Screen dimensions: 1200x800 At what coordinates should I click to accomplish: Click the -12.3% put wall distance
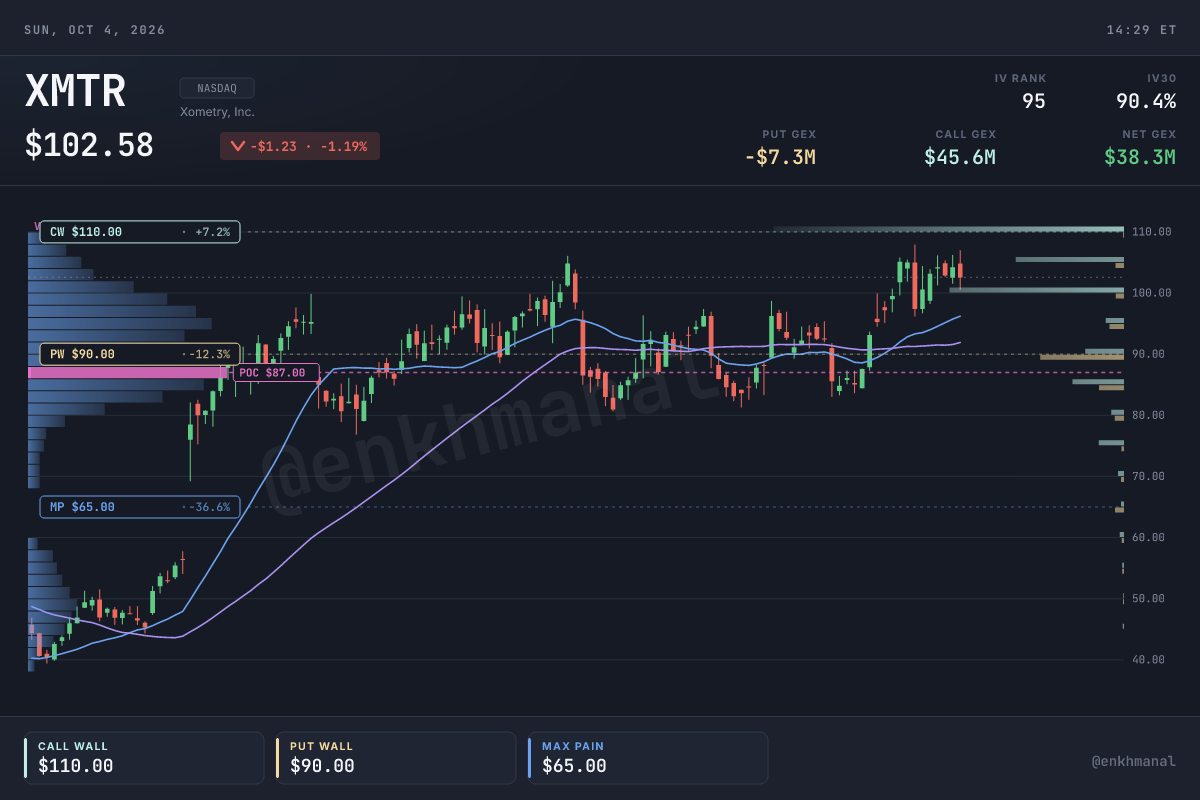point(210,354)
